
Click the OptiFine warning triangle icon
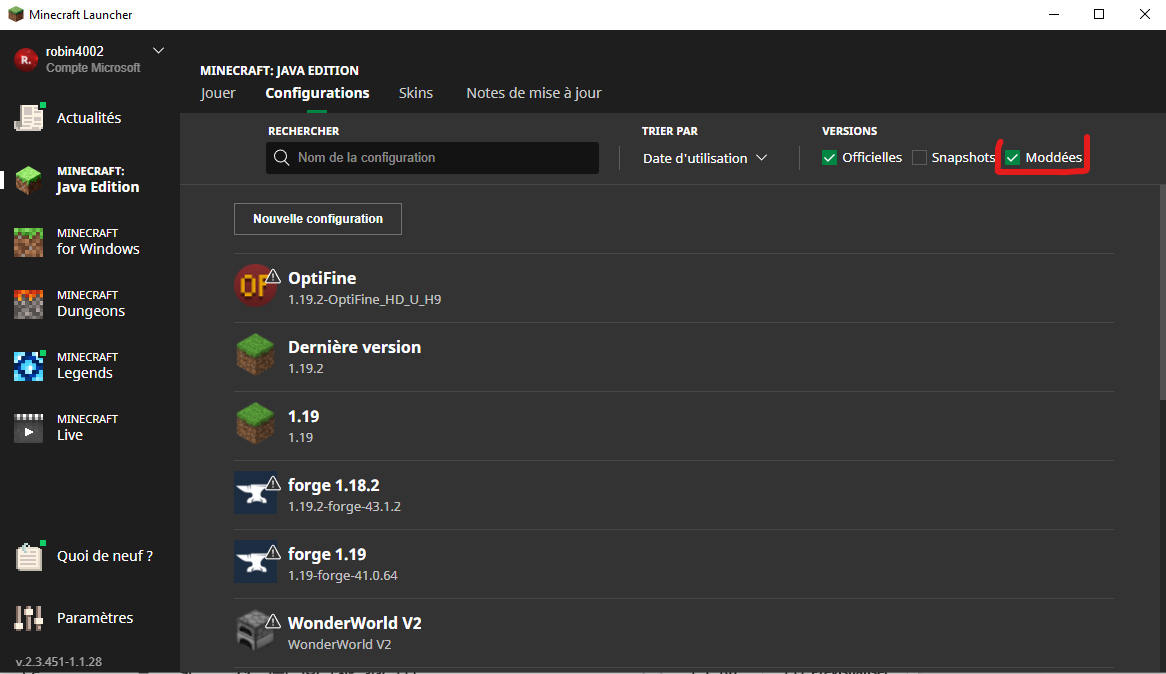(x=273, y=277)
